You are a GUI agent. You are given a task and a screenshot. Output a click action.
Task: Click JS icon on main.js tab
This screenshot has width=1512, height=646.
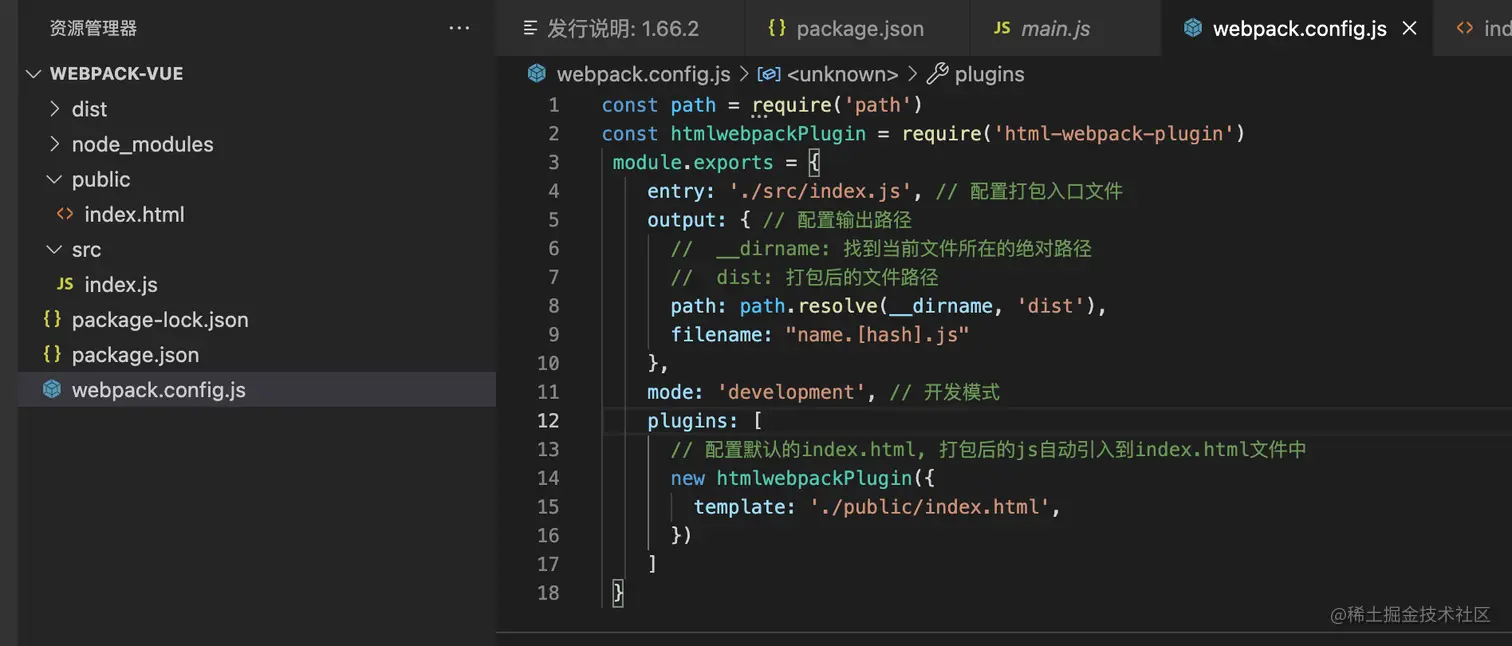pyautogui.click(x=1002, y=28)
